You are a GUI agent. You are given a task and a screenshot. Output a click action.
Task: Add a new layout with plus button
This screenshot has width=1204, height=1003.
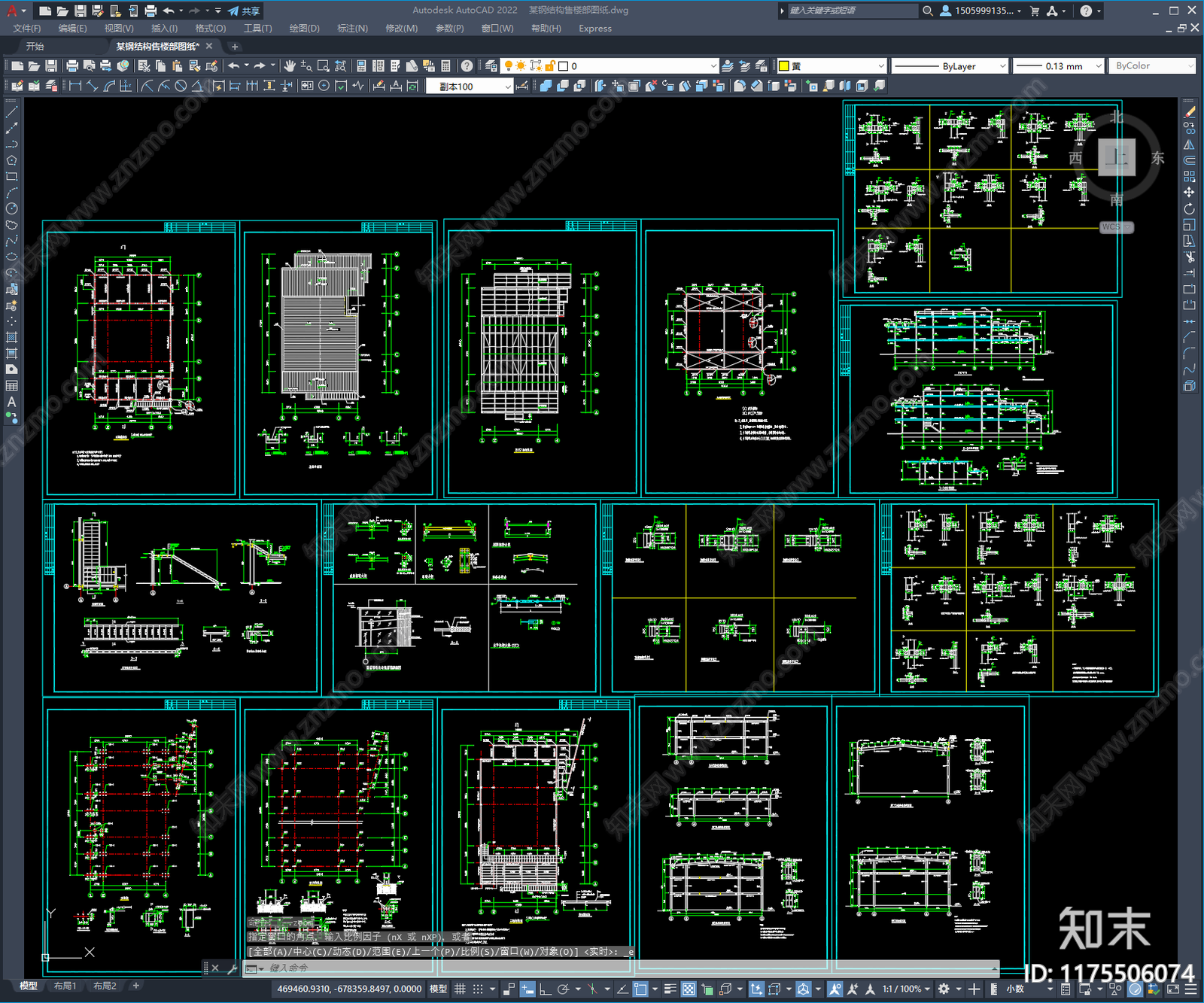point(136,986)
